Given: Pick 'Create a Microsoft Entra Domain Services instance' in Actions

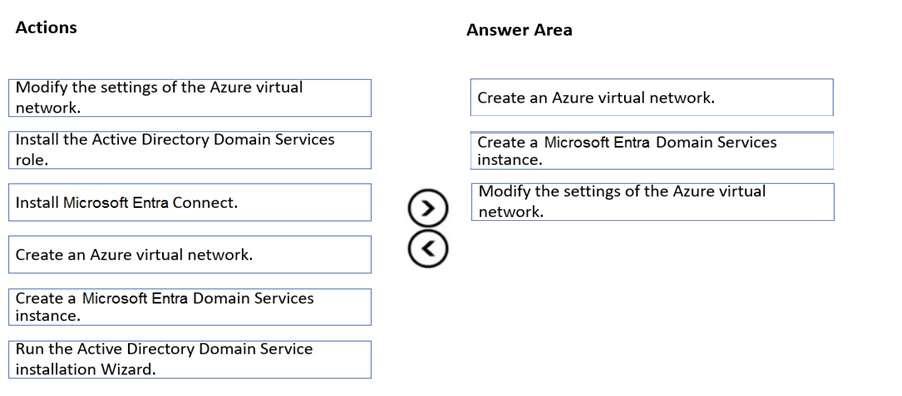Looking at the screenshot, I should pyautogui.click(x=190, y=307).
